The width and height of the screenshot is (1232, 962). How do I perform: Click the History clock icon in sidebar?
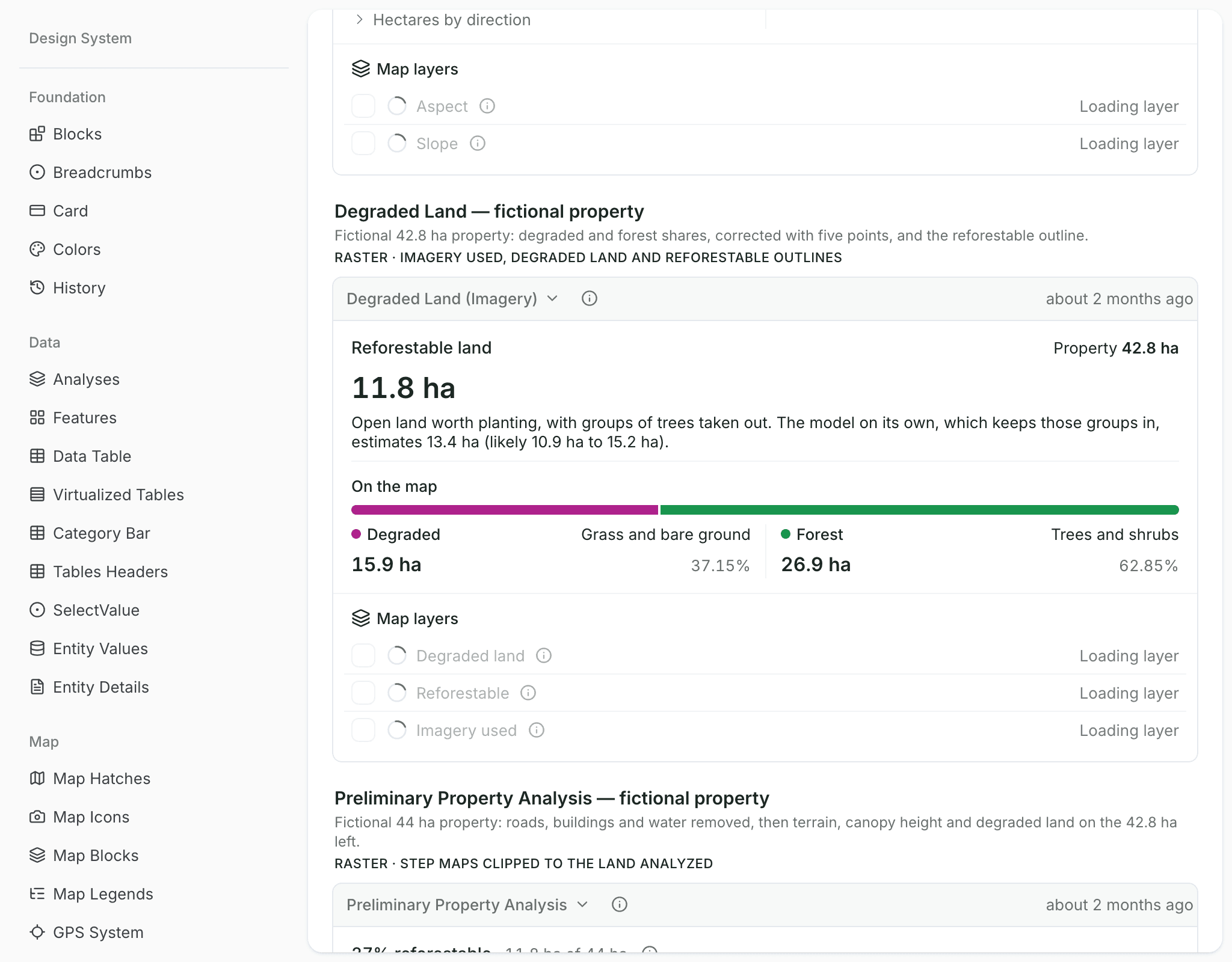[x=37, y=288]
